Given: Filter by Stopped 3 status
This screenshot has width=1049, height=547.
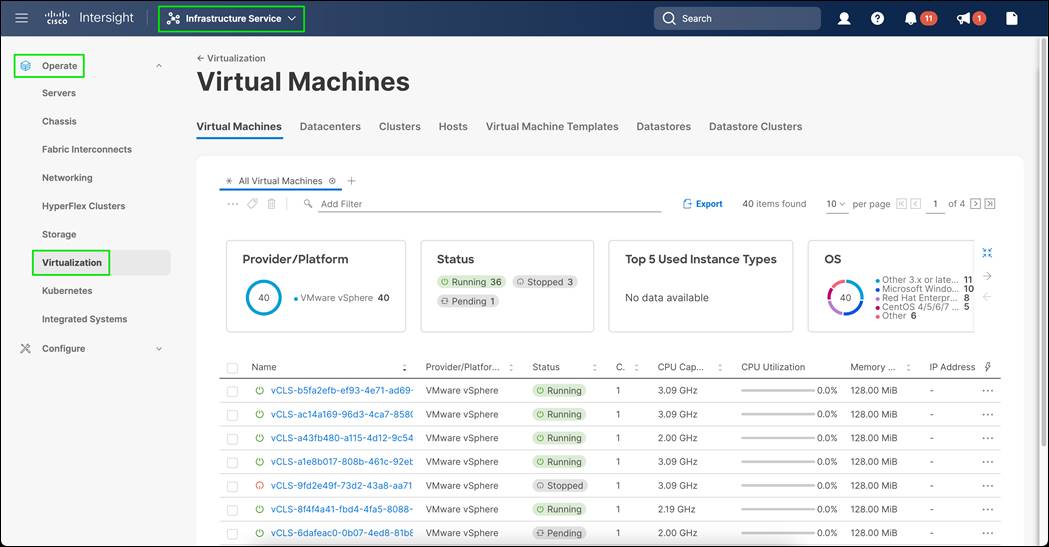Looking at the screenshot, I should 544,282.
